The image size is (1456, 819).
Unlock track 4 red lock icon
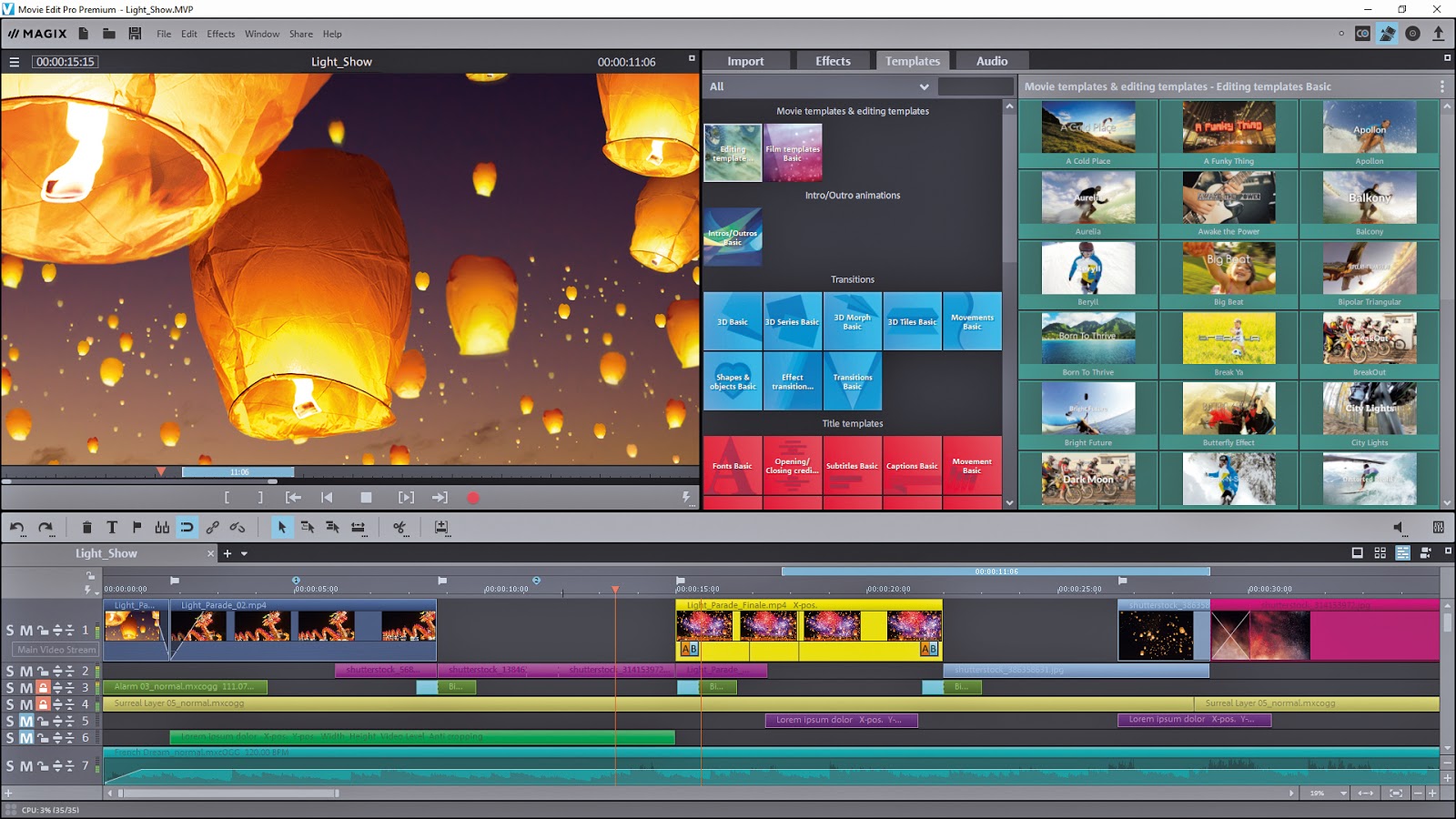[43, 704]
